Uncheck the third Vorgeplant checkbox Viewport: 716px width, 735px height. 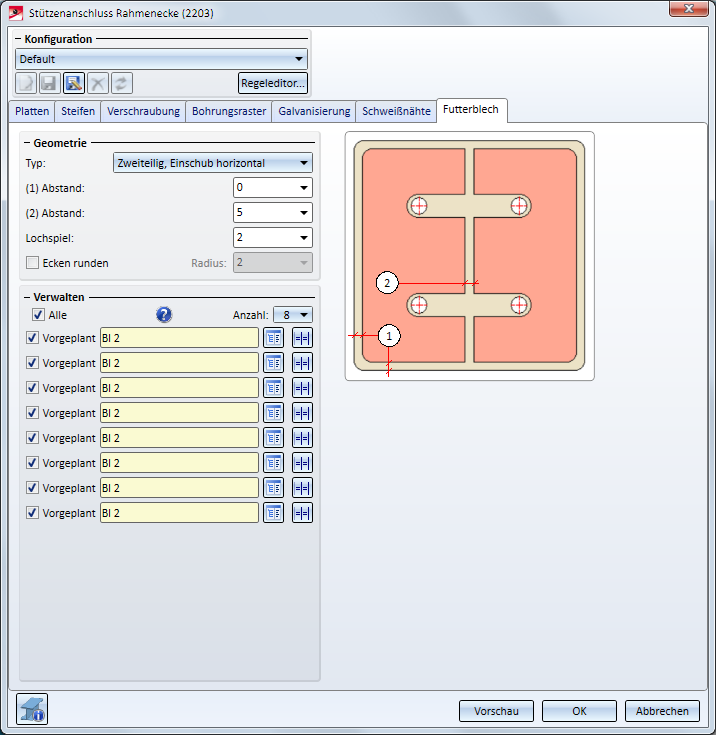[32, 388]
